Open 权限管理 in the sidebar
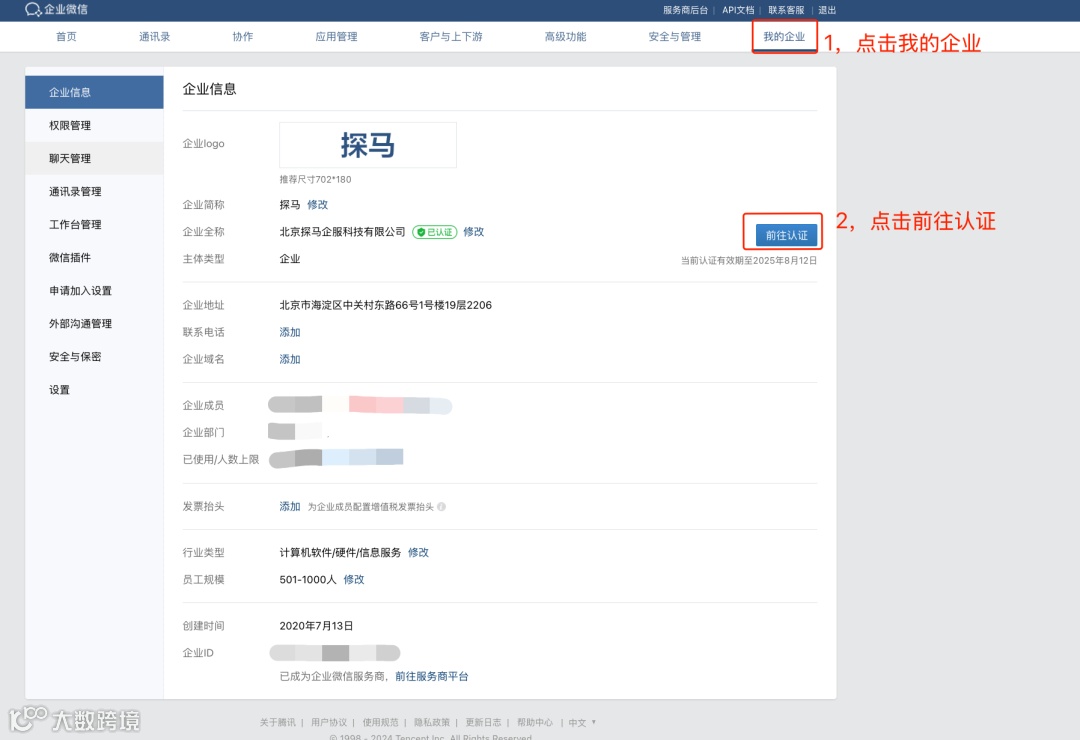 click(x=94, y=125)
